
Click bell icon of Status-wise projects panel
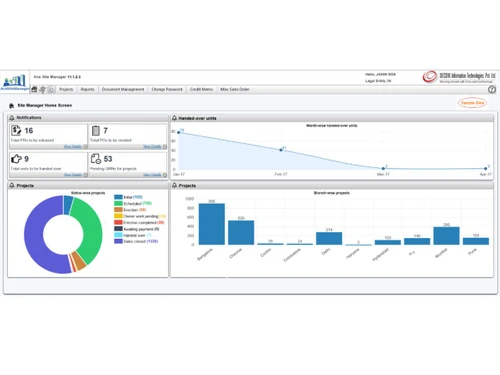(x=12, y=185)
